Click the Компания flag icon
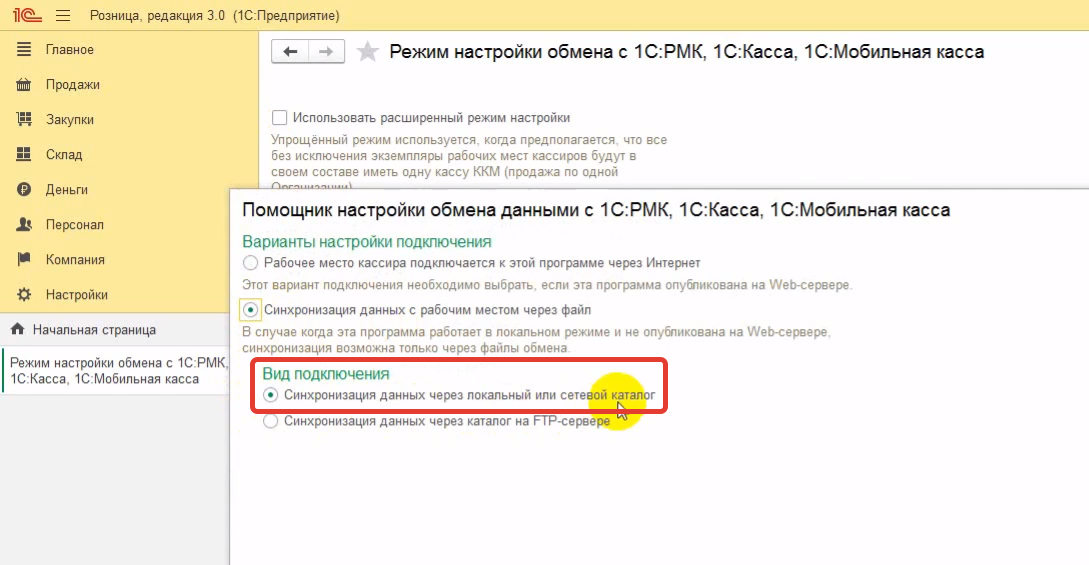 click(24, 259)
